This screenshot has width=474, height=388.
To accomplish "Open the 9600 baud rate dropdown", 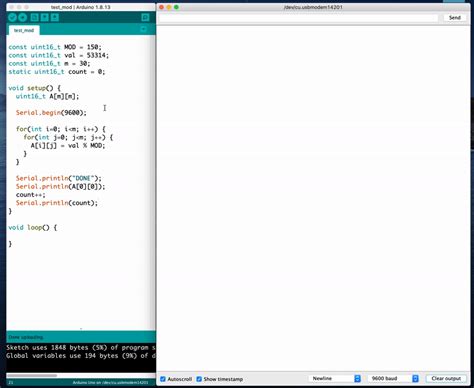I will 393,379.
